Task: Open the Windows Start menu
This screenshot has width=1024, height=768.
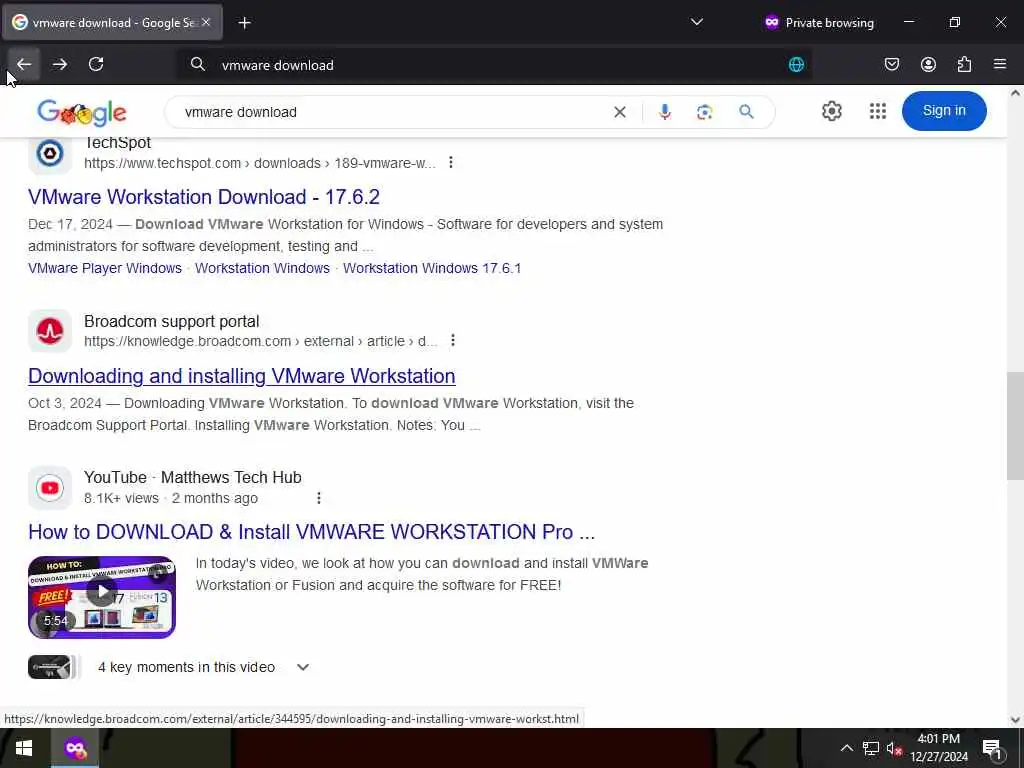Action: point(24,748)
